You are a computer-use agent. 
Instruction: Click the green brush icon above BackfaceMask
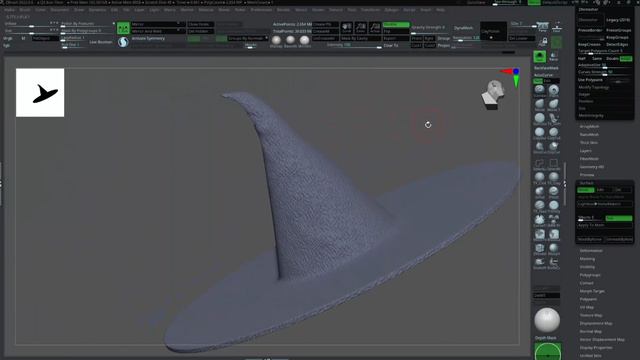pos(540,57)
